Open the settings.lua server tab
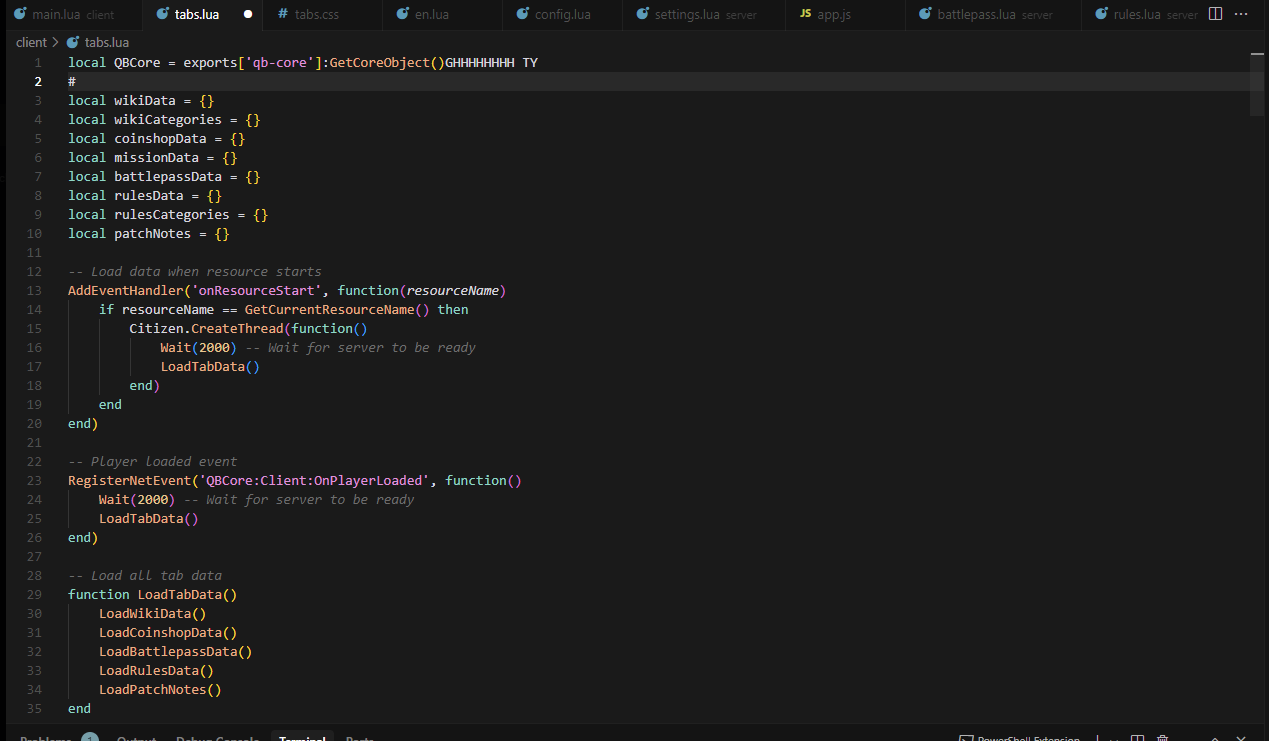Screen dimensions: 1269x741 (705, 14)
